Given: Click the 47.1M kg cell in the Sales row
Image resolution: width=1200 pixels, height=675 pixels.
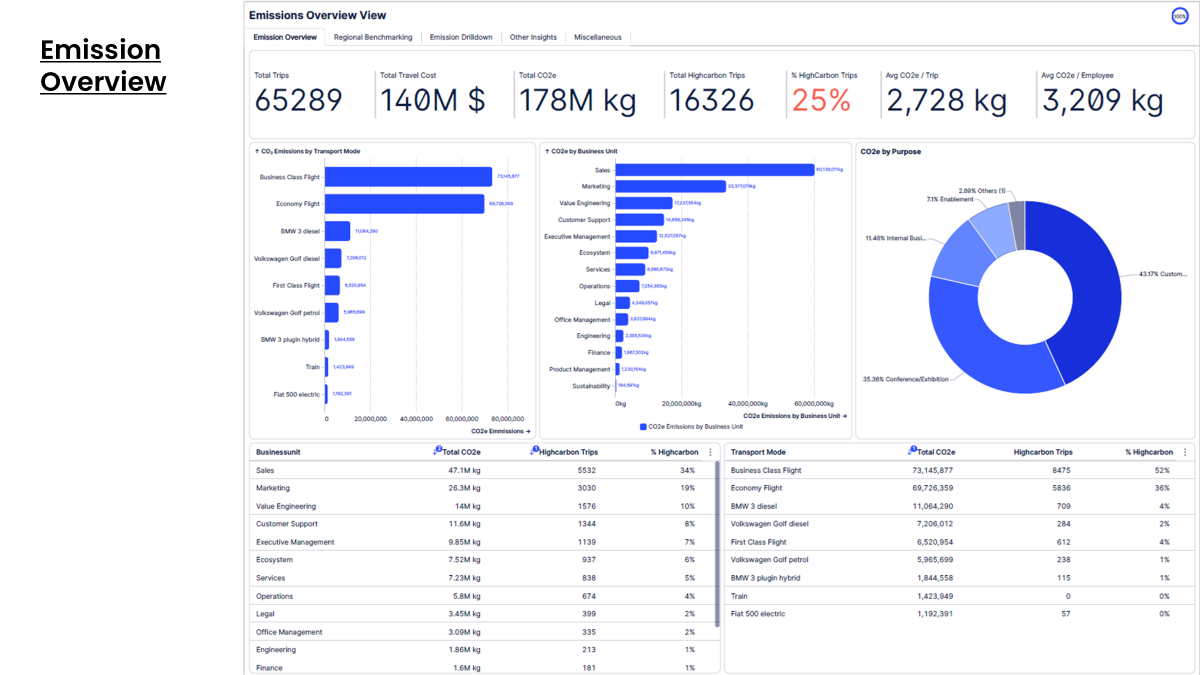Looking at the screenshot, I should [x=464, y=470].
